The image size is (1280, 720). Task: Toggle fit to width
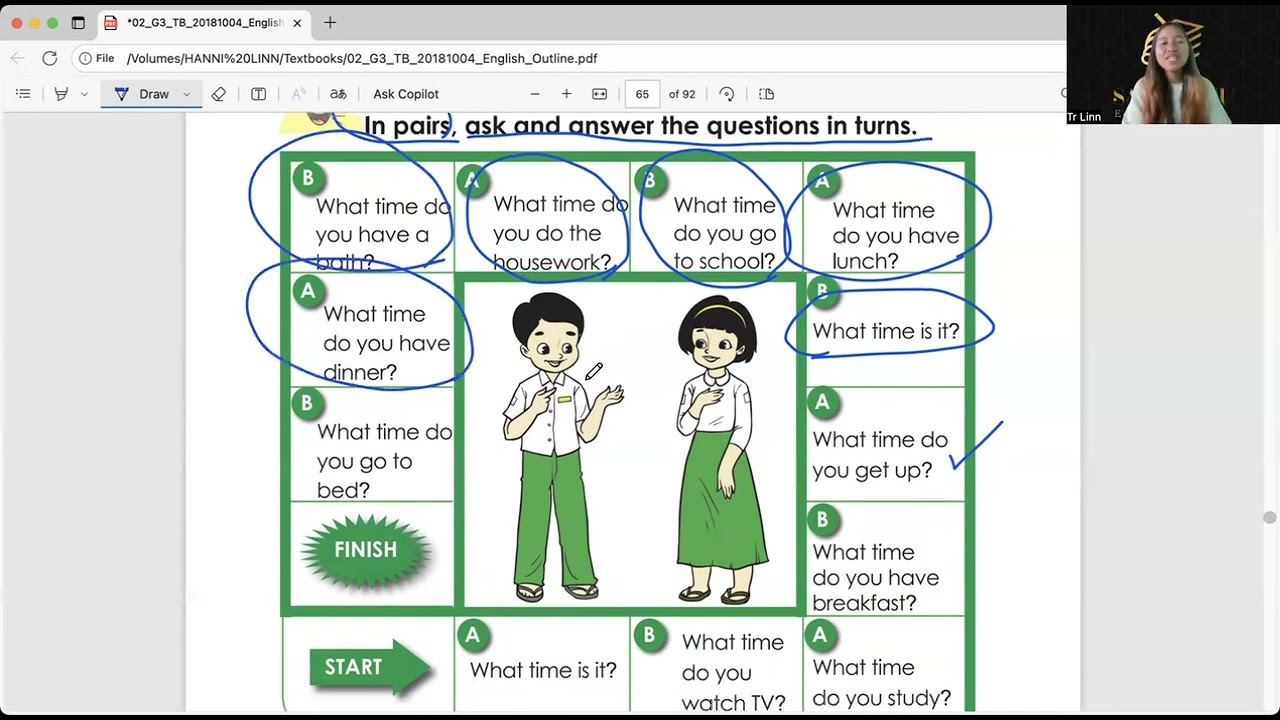(599, 94)
